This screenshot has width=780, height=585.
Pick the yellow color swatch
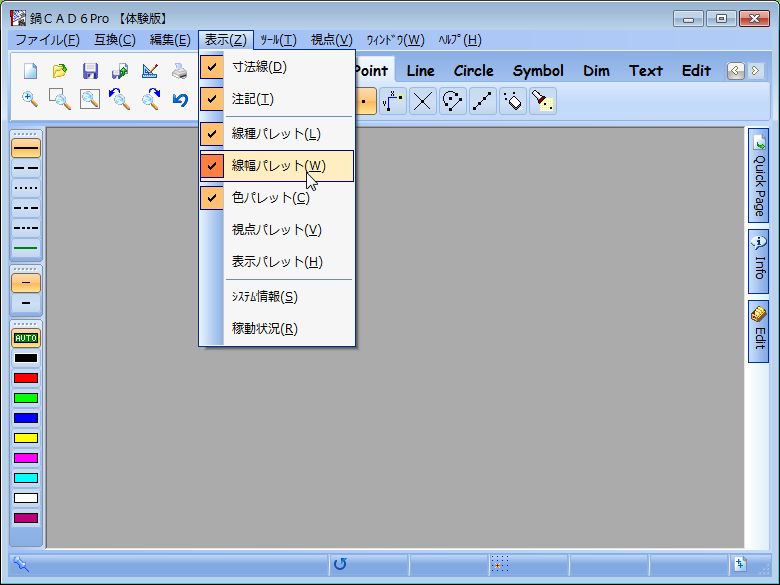pos(26,438)
